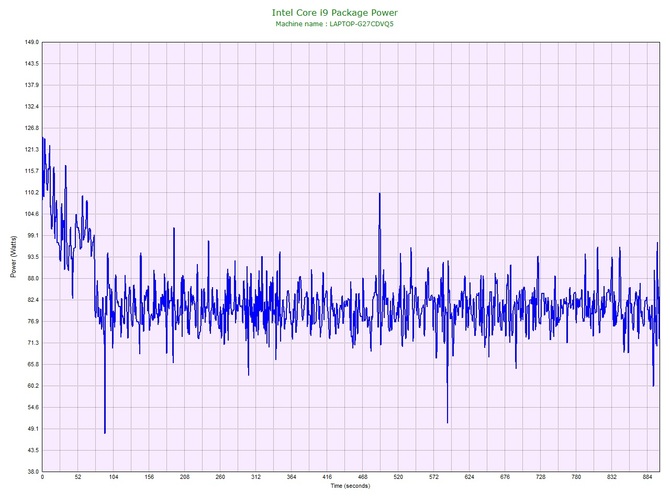Click the 312 seconds x-axis tick label
This screenshot has height=503, width=670.
point(256,477)
